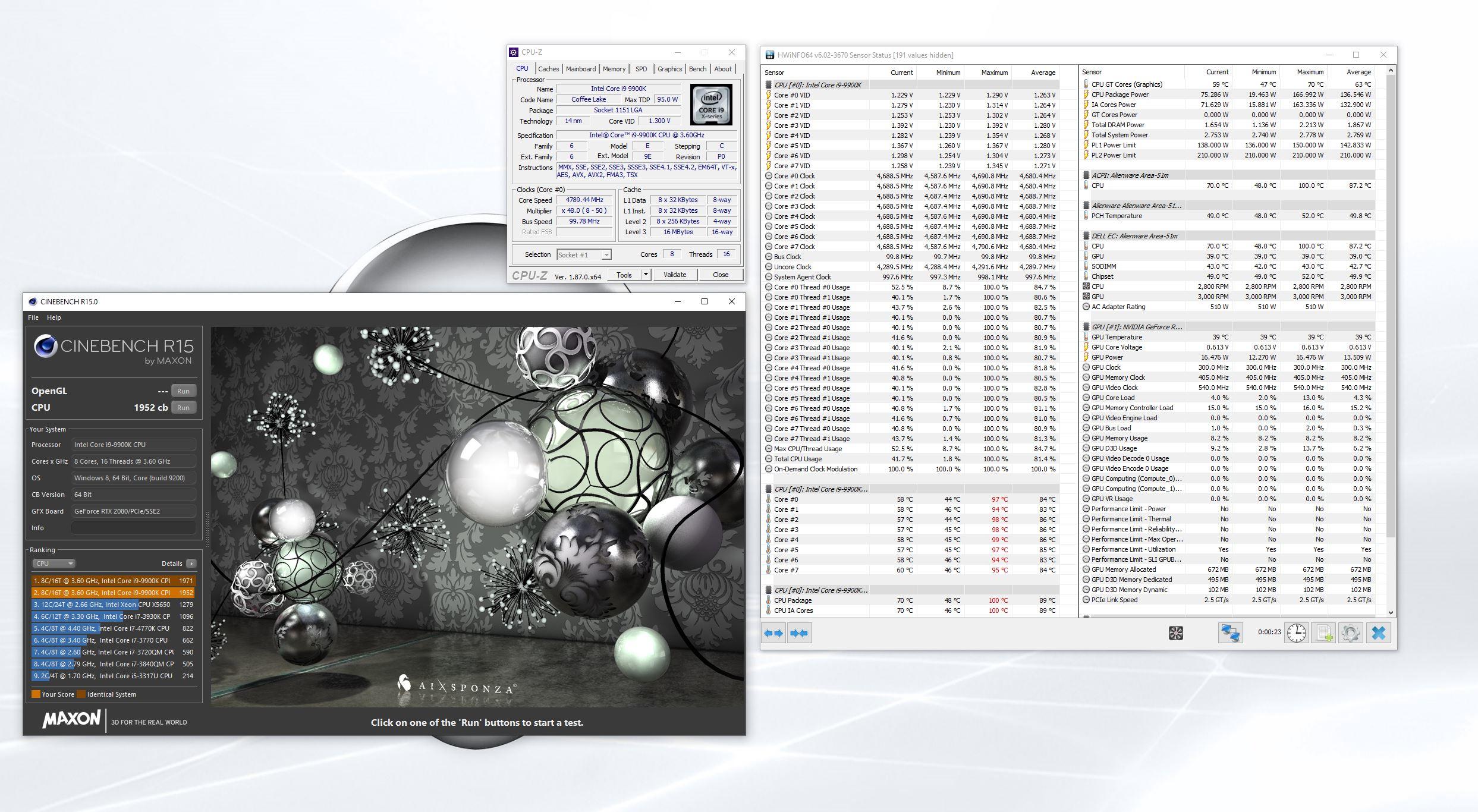Open the fan control icon in HWiNFO
Viewport: 1478px width, 812px height.
click(x=1175, y=633)
